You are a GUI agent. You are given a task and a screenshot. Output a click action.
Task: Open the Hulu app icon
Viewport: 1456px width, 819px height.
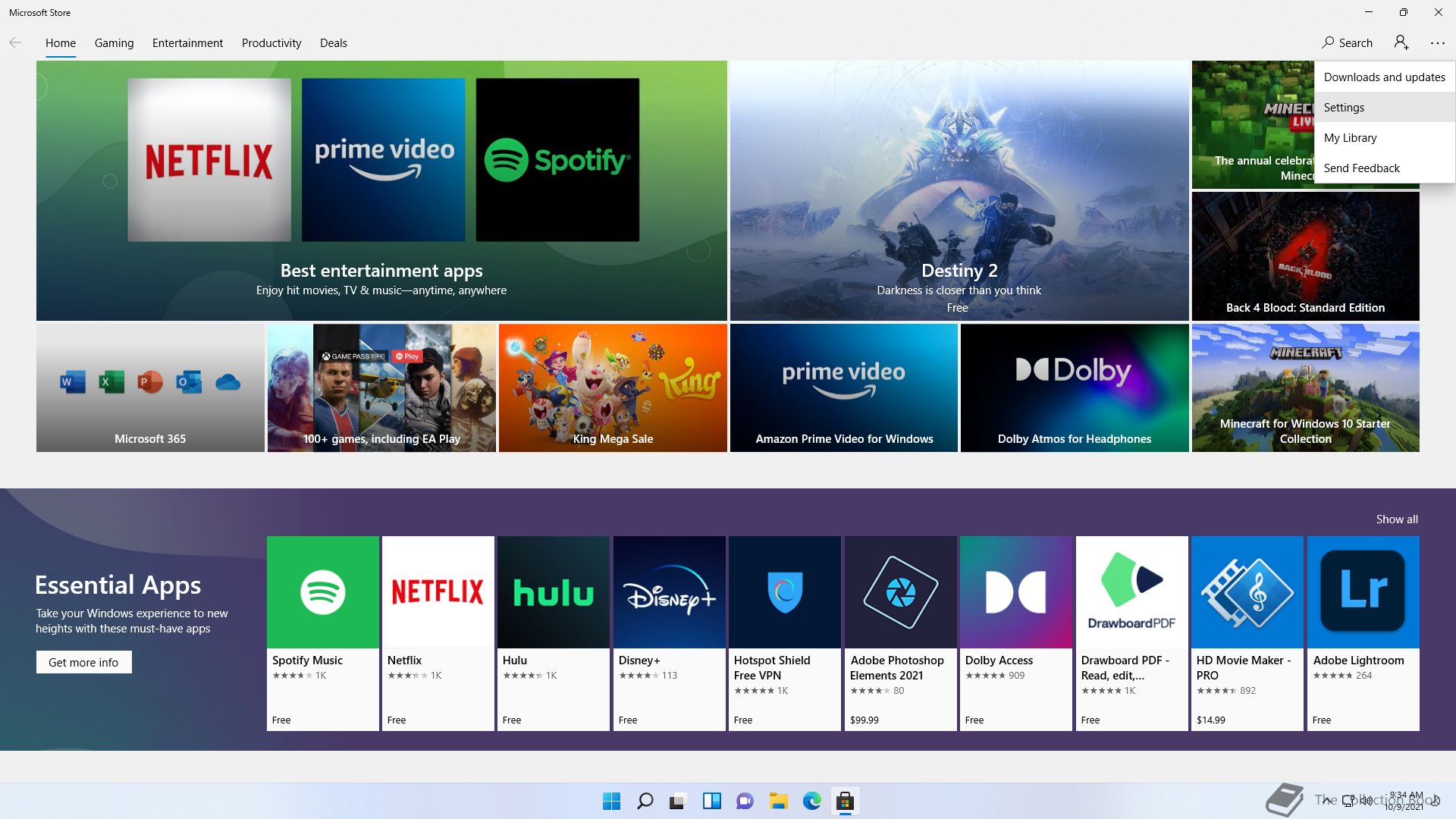pyautogui.click(x=554, y=592)
